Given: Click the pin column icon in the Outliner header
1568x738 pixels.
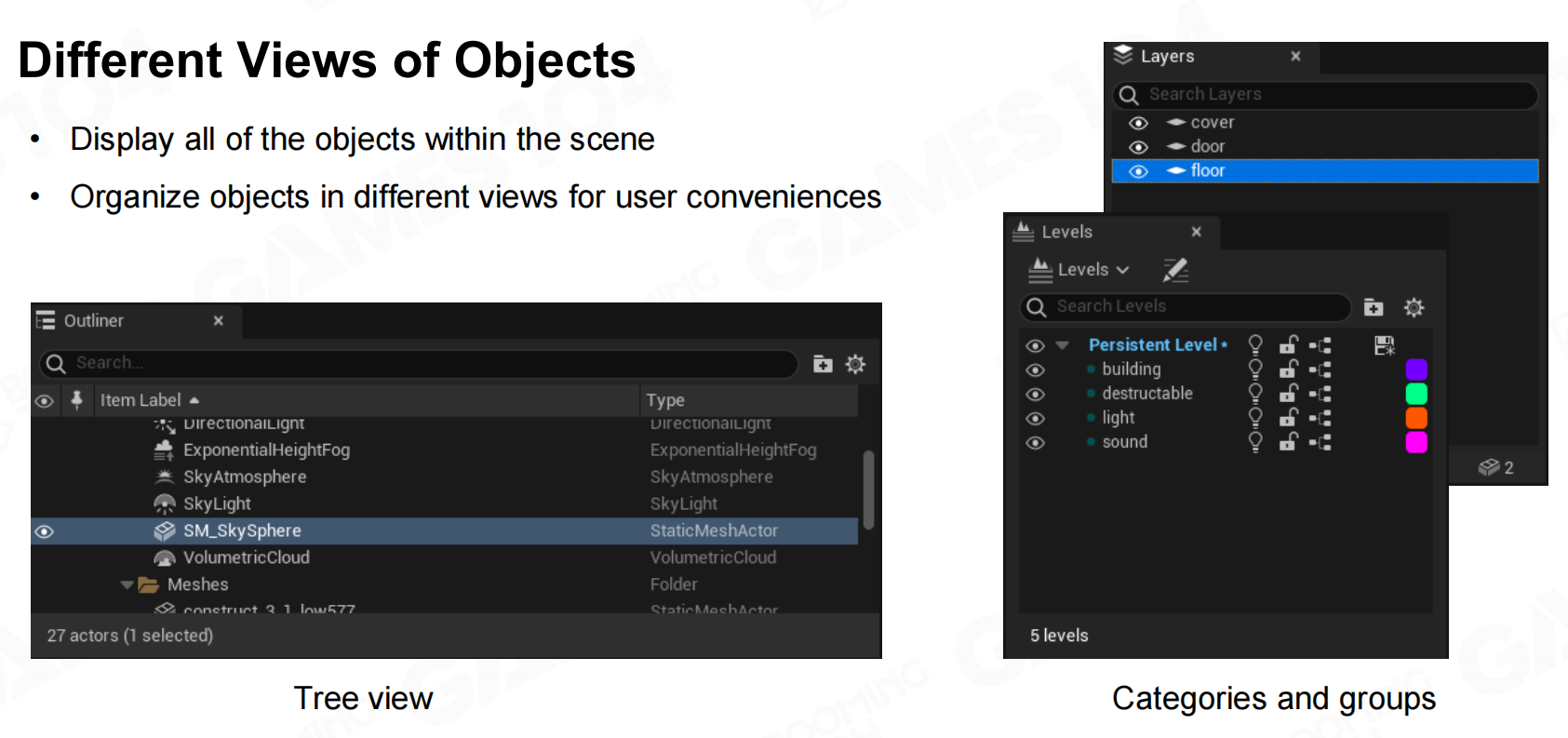Looking at the screenshot, I should [x=77, y=400].
